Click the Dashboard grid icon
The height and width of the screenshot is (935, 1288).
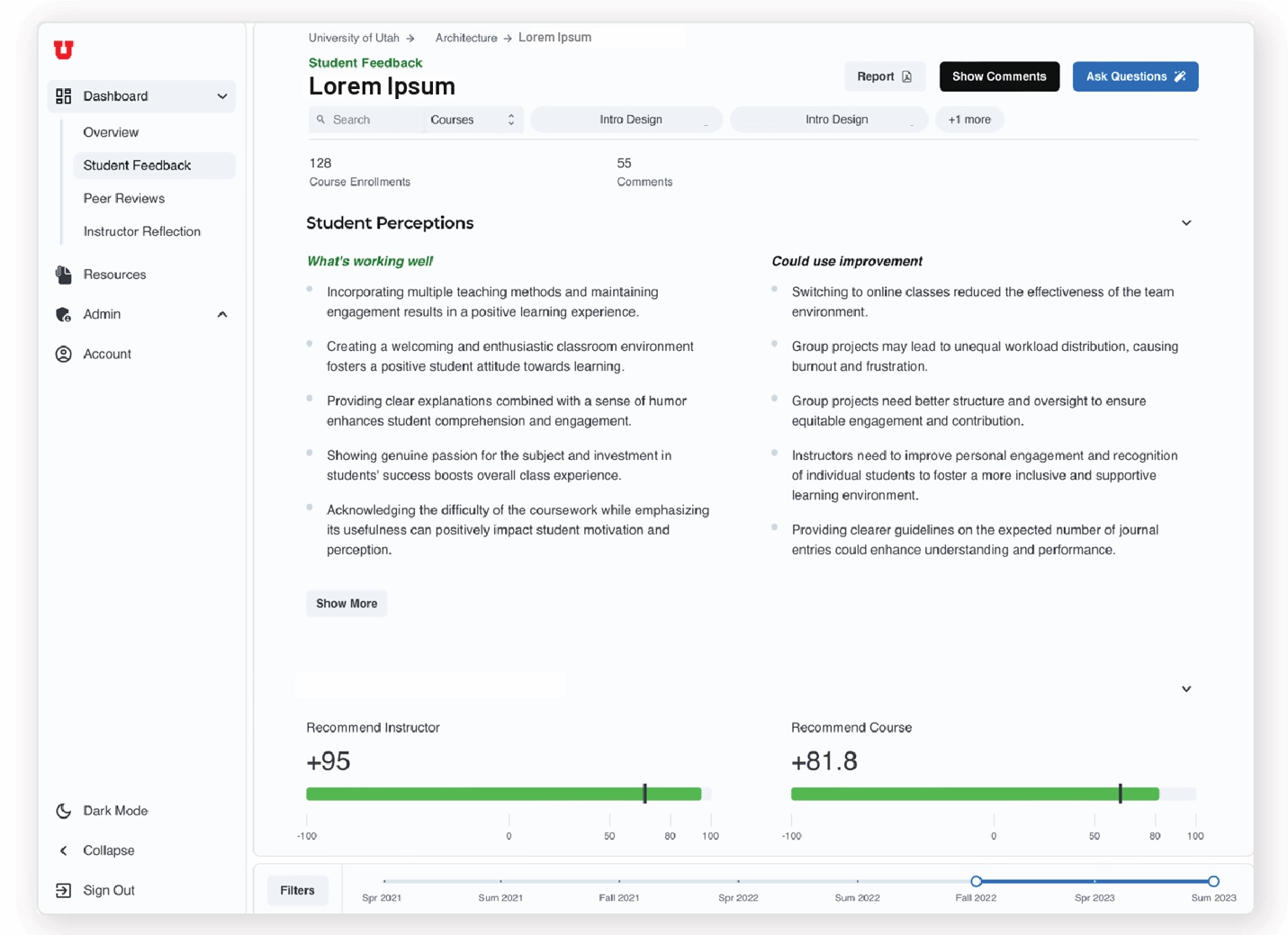point(63,96)
